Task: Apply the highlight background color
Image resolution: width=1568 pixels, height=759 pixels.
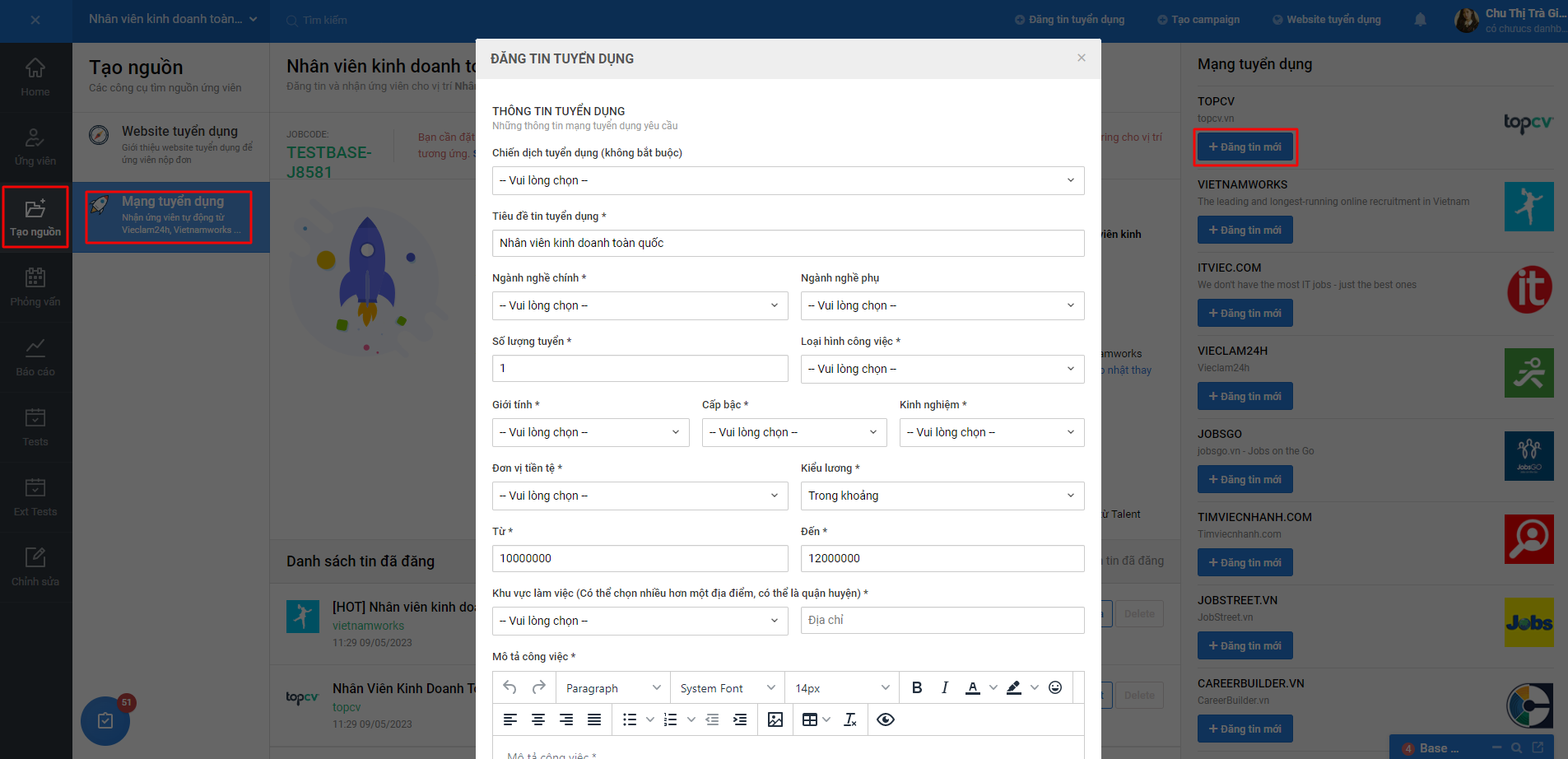Action: (x=1014, y=687)
